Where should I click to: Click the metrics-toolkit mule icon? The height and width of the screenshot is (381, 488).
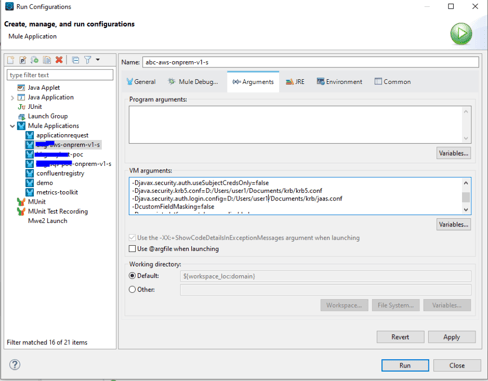30,192
